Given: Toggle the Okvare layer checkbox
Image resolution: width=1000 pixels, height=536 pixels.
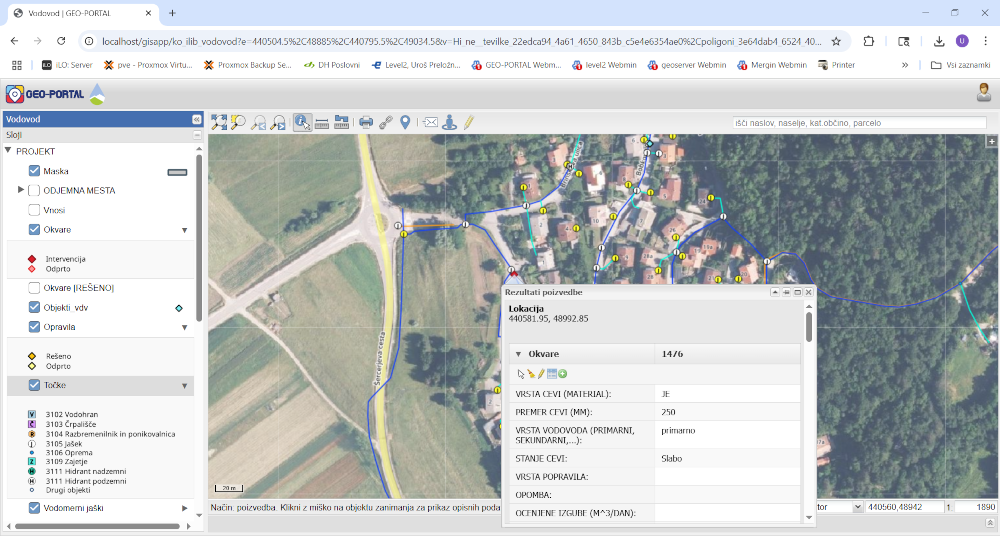Looking at the screenshot, I should click(34, 230).
